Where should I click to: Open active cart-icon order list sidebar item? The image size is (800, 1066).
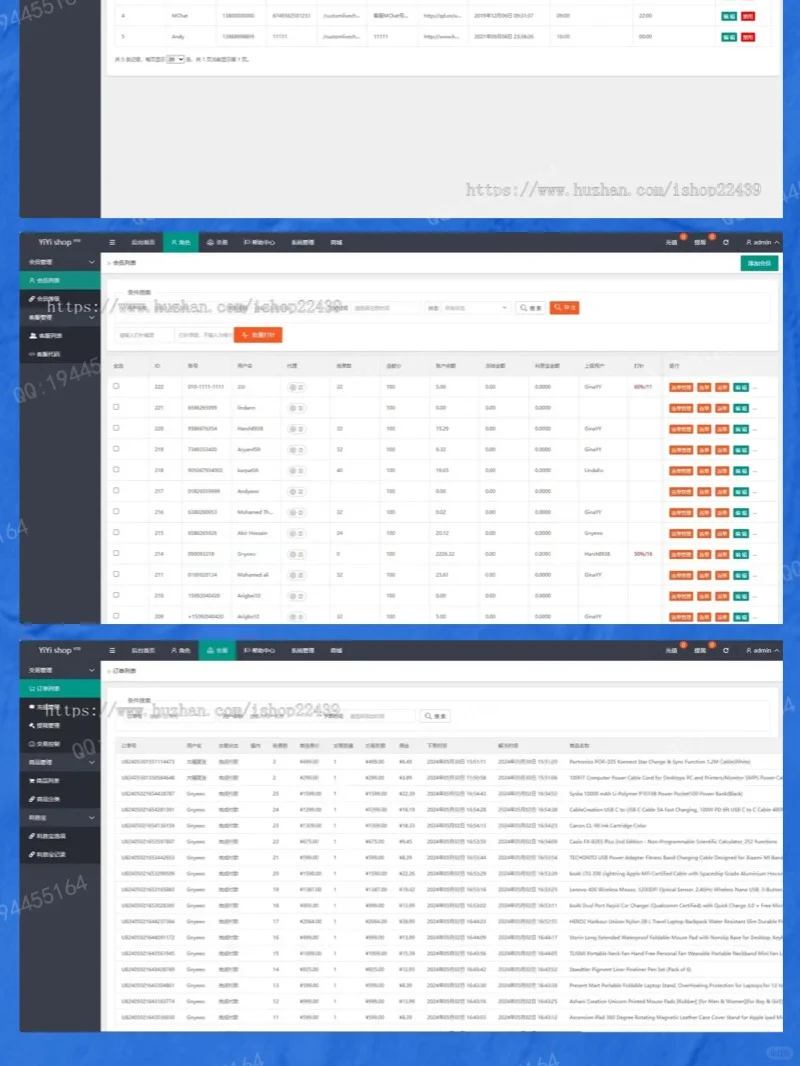click(60, 688)
